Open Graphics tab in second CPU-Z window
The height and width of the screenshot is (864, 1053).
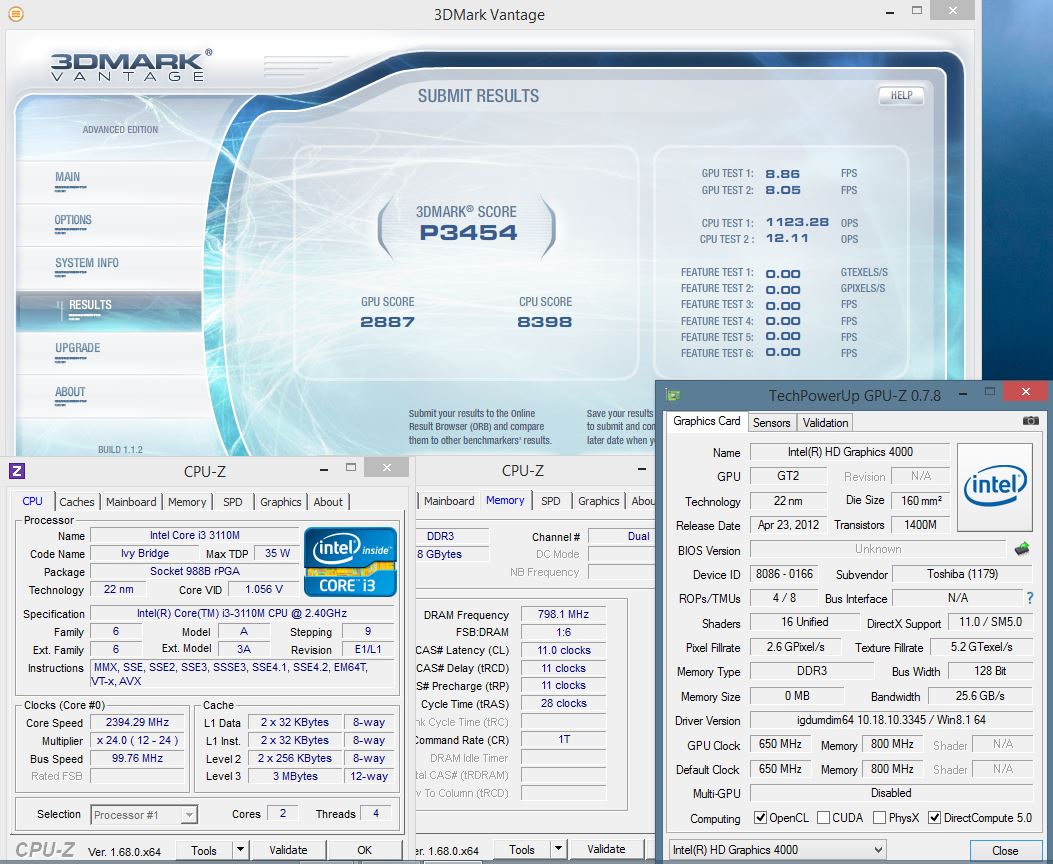598,501
